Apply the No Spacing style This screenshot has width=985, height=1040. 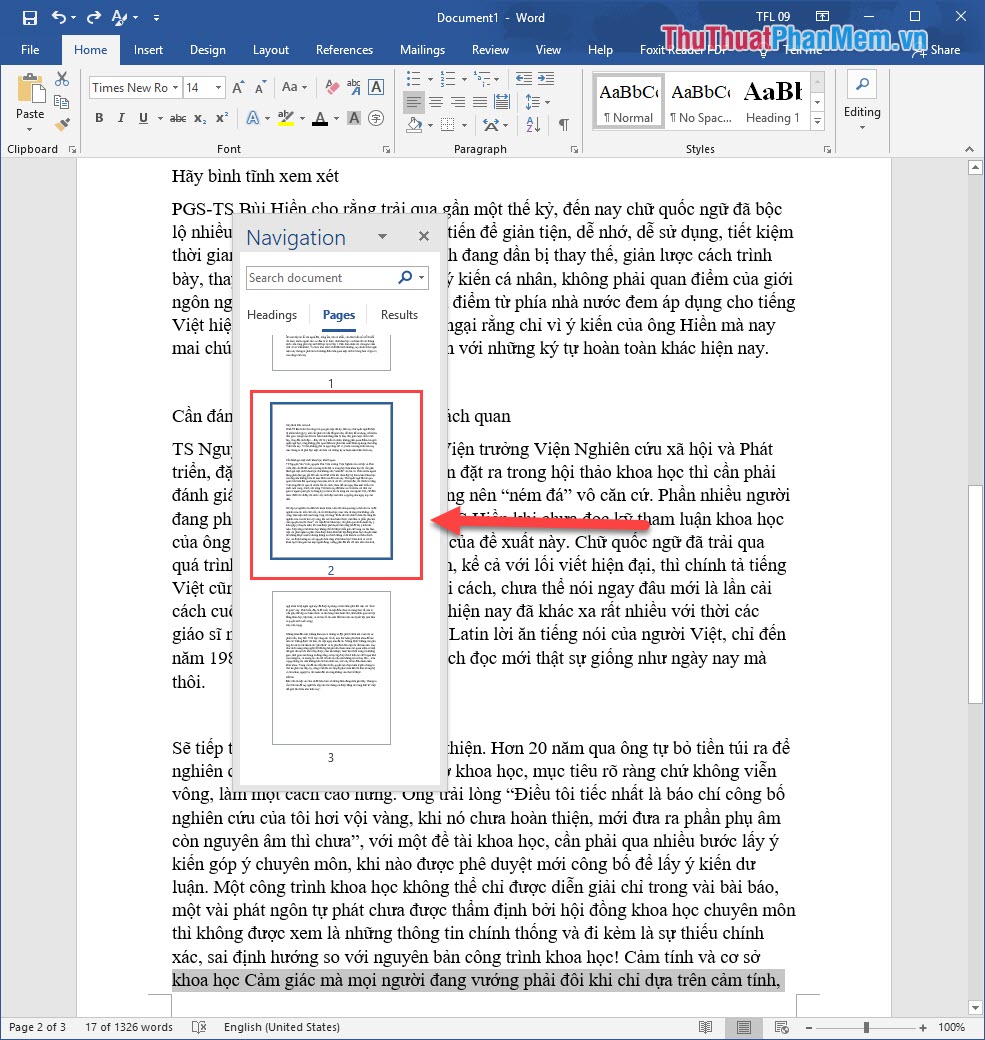[700, 101]
